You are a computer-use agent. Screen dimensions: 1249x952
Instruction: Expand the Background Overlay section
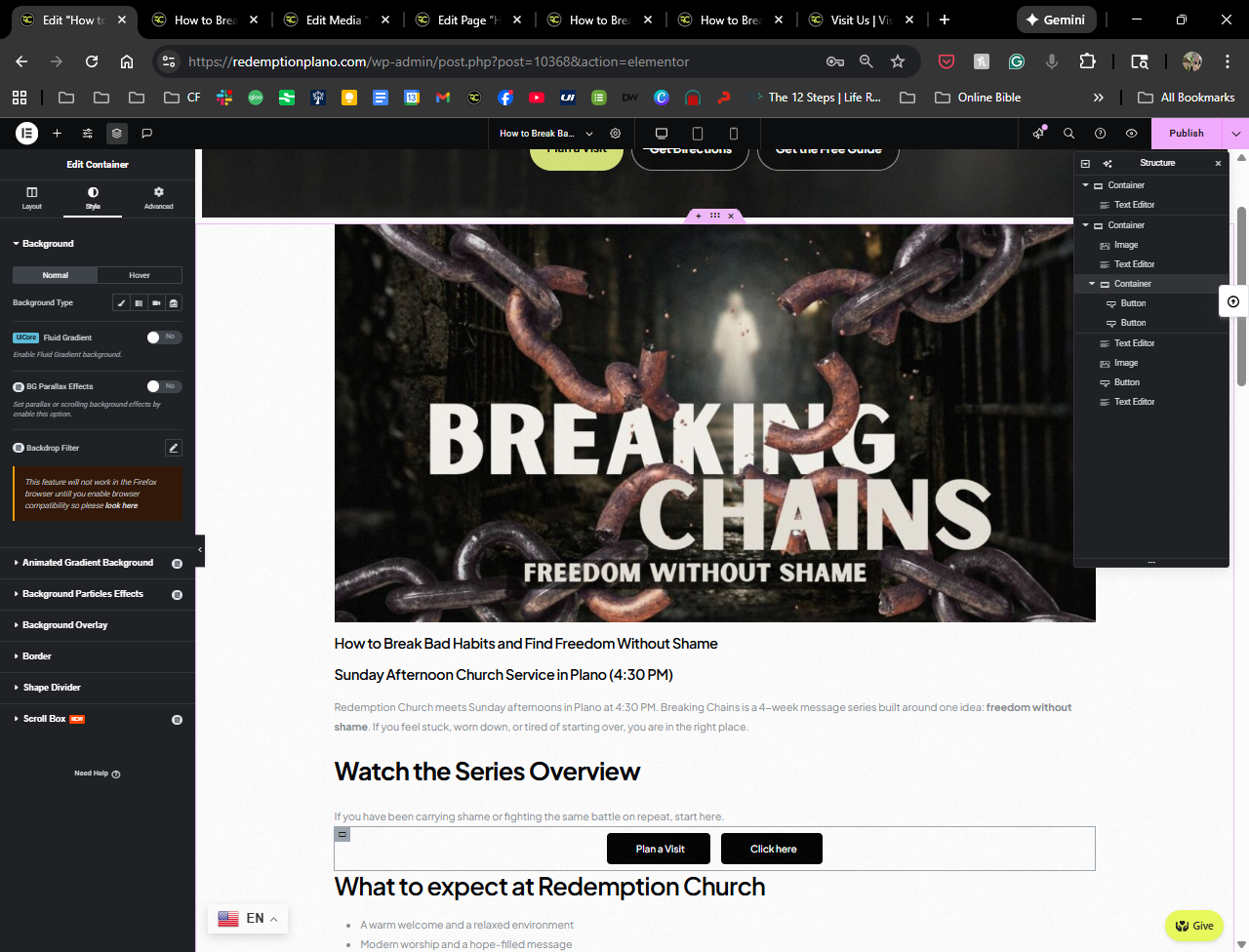[x=64, y=625]
